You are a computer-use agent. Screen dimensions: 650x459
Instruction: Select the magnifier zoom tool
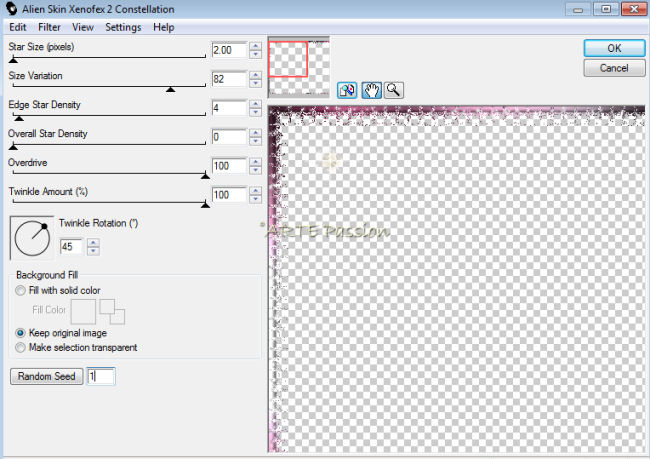tap(393, 90)
